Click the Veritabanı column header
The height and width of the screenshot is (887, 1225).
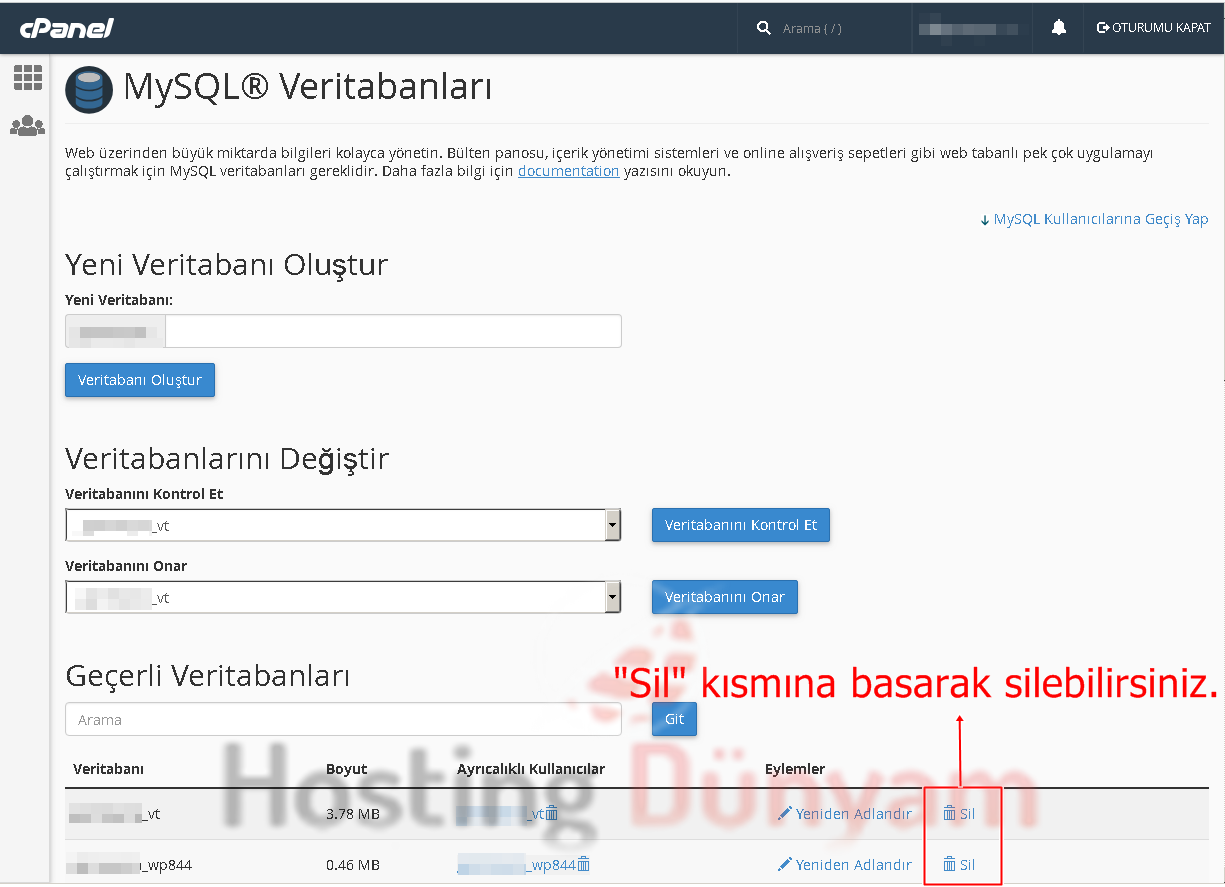(x=109, y=769)
